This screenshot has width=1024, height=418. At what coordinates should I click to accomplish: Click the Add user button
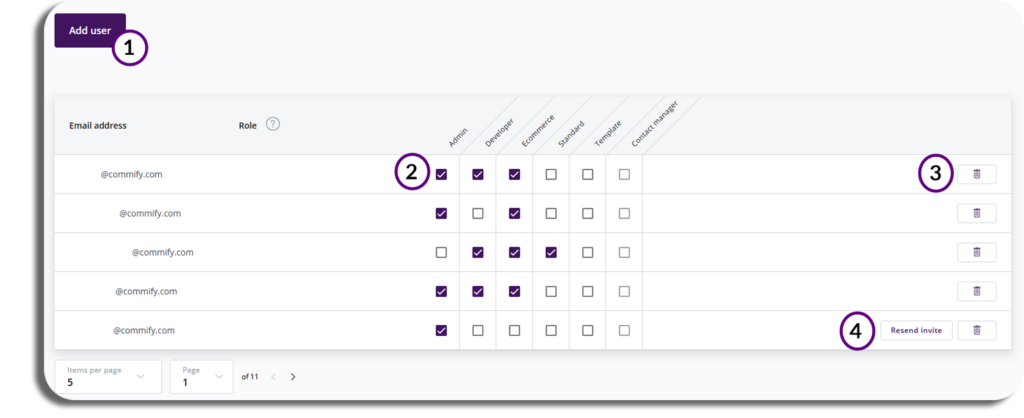tap(90, 30)
